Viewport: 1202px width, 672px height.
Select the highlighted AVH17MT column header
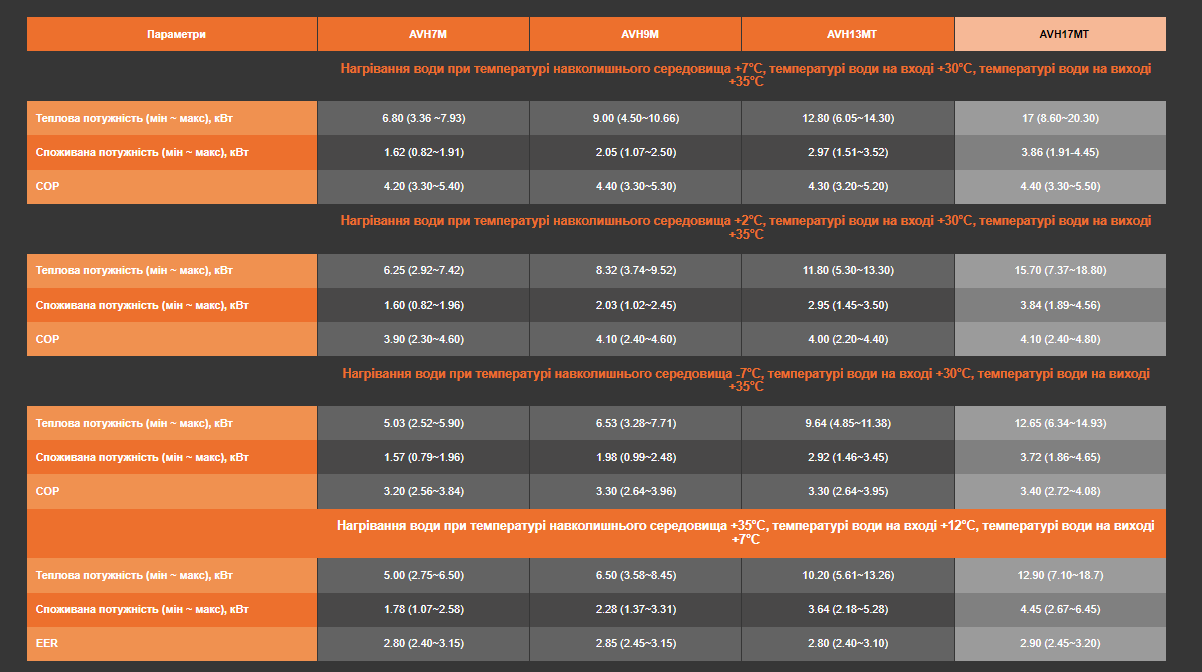pos(1060,34)
